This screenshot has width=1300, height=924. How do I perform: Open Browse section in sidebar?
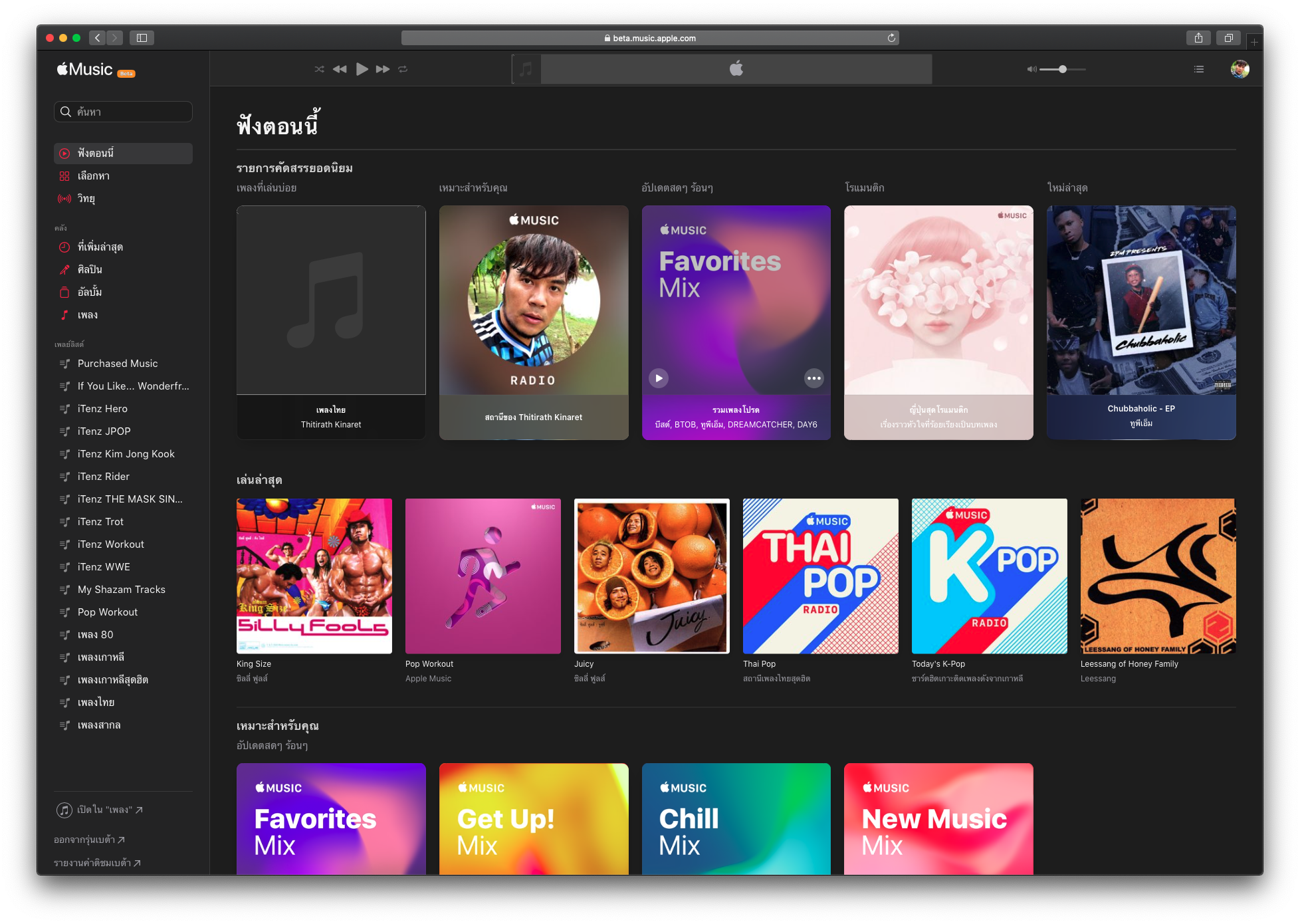(x=93, y=175)
